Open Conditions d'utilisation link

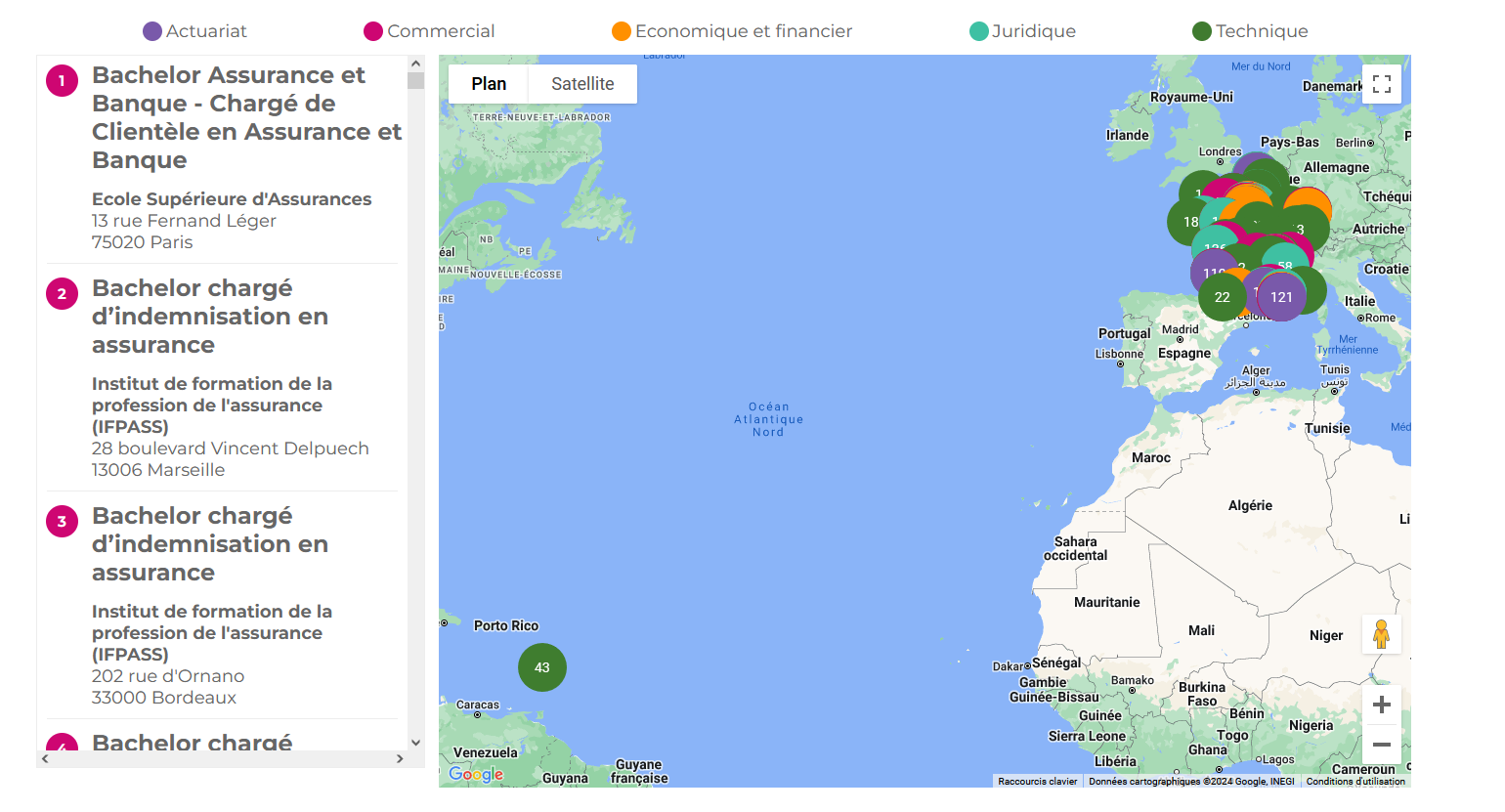pyautogui.click(x=1355, y=781)
